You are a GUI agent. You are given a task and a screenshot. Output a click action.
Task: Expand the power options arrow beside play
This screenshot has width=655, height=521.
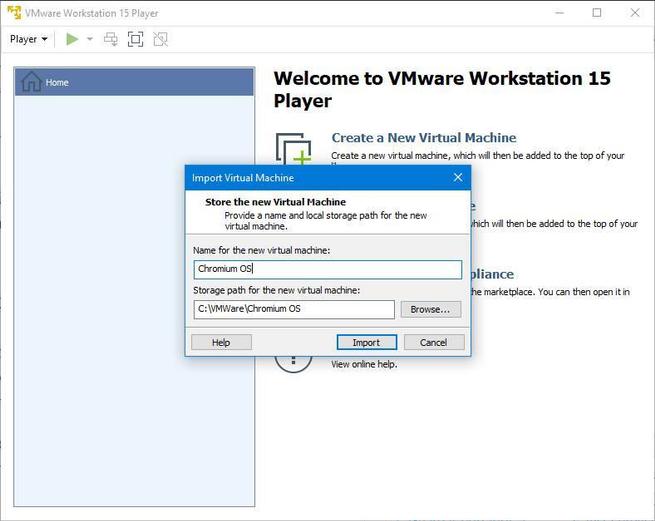point(89,39)
